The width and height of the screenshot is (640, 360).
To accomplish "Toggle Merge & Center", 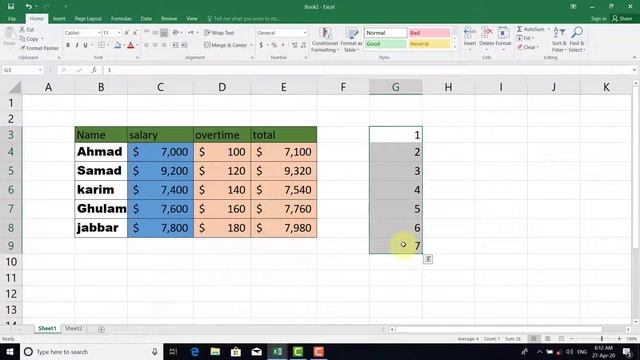I will coord(226,45).
